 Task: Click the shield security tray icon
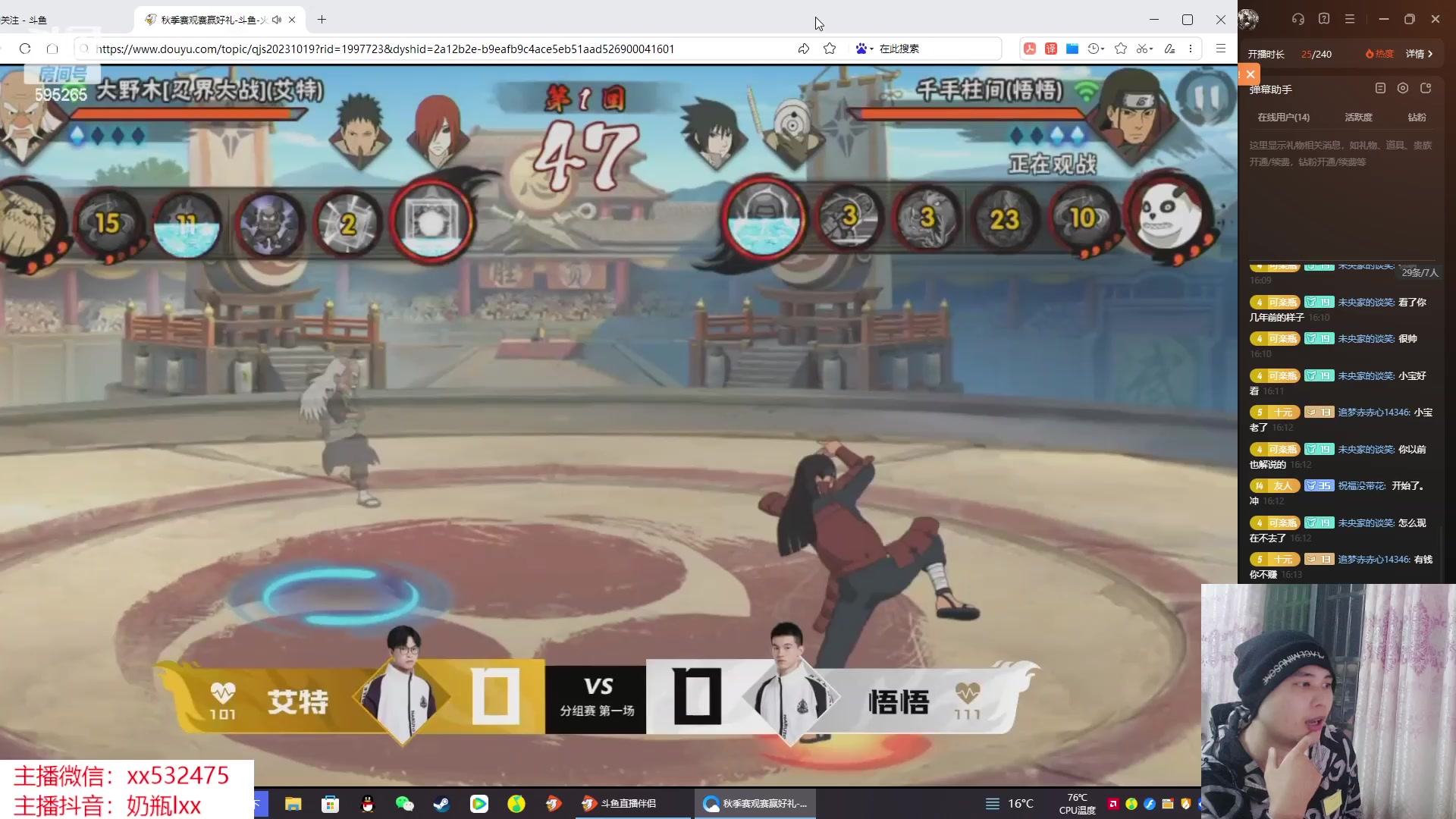click(x=1186, y=804)
